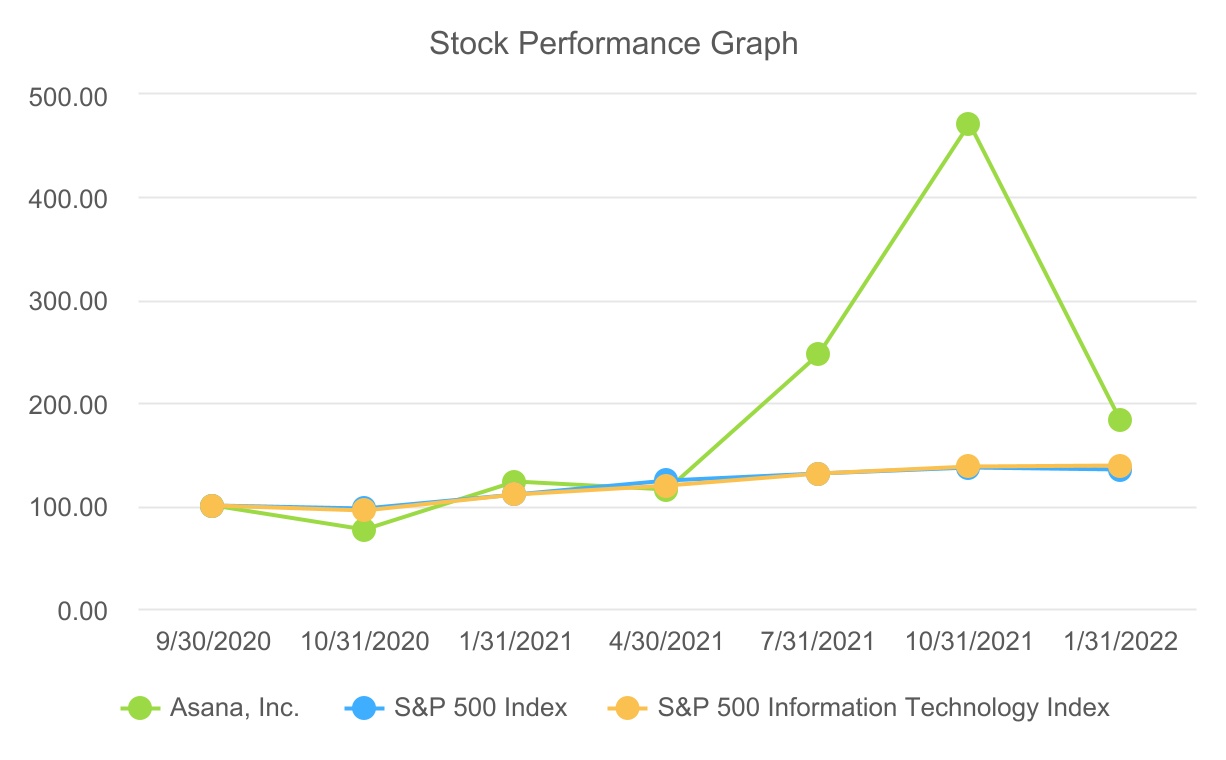The image size is (1226, 760).
Task: Click the blue S&P 500 Index legend marker
Action: pyautogui.click(x=369, y=708)
